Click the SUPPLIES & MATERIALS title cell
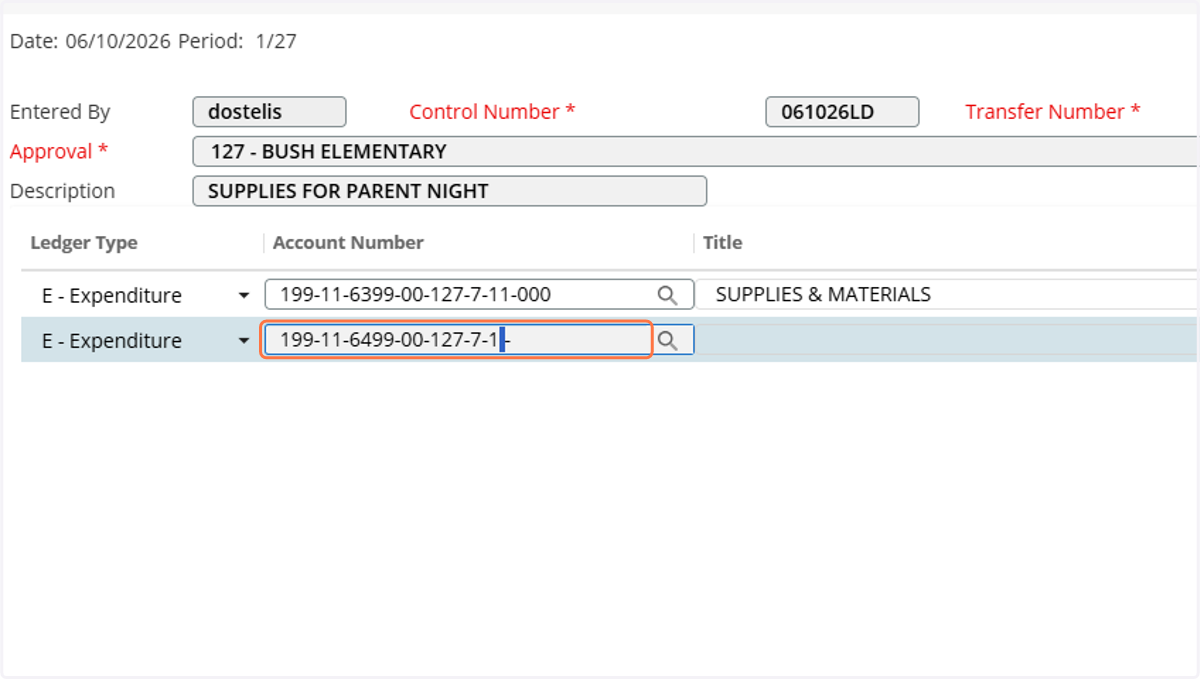 click(x=946, y=295)
